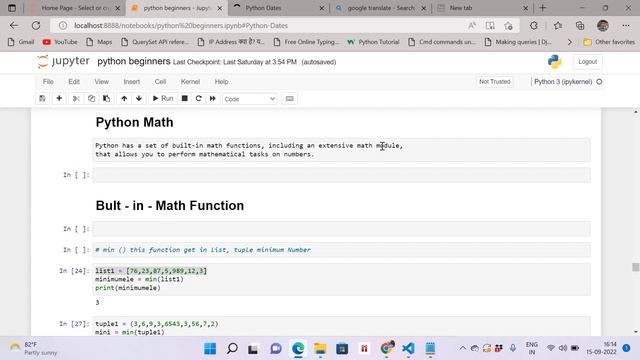Open Visual Studio Code from the taskbar
This screenshot has width=640, height=360.
(408, 349)
